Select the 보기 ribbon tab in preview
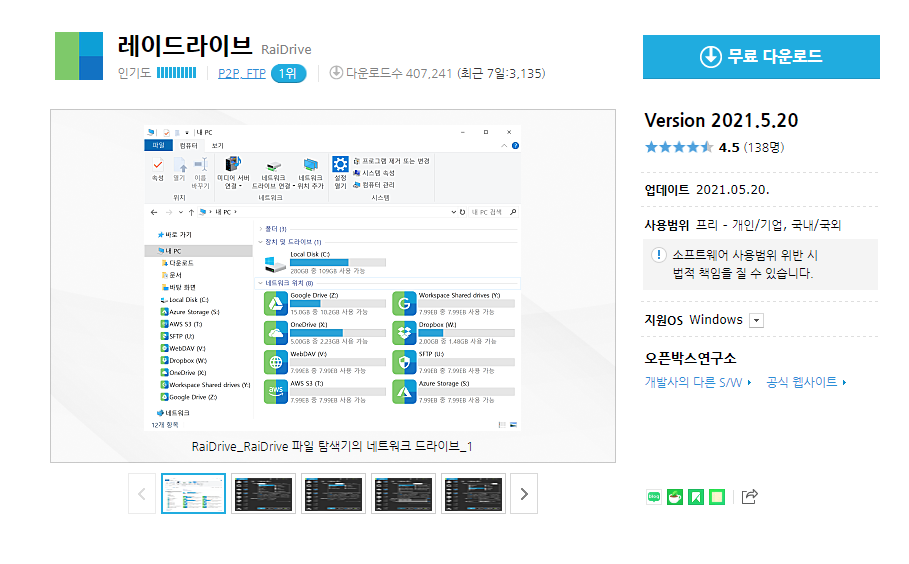Image resolution: width=909 pixels, height=564 pixels. (217, 145)
